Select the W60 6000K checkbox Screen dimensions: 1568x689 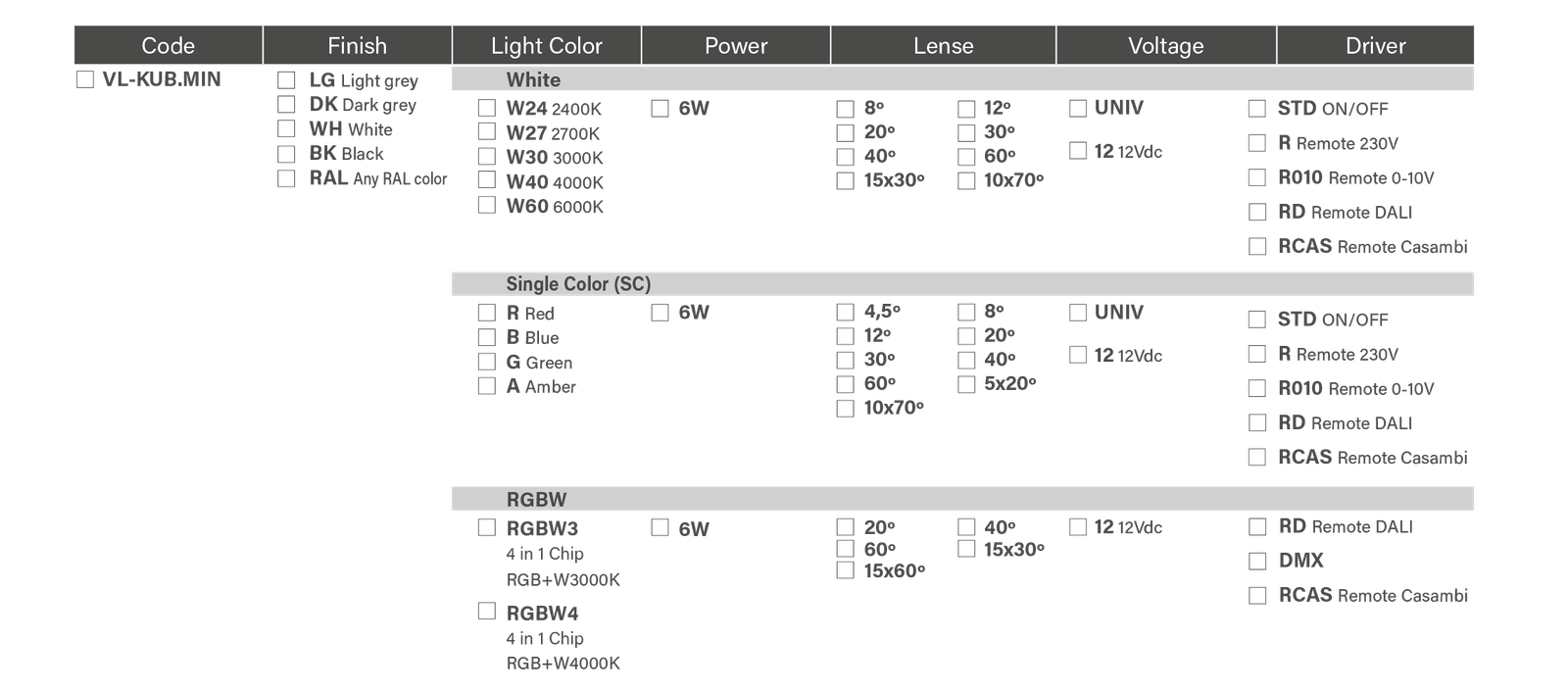(x=487, y=205)
